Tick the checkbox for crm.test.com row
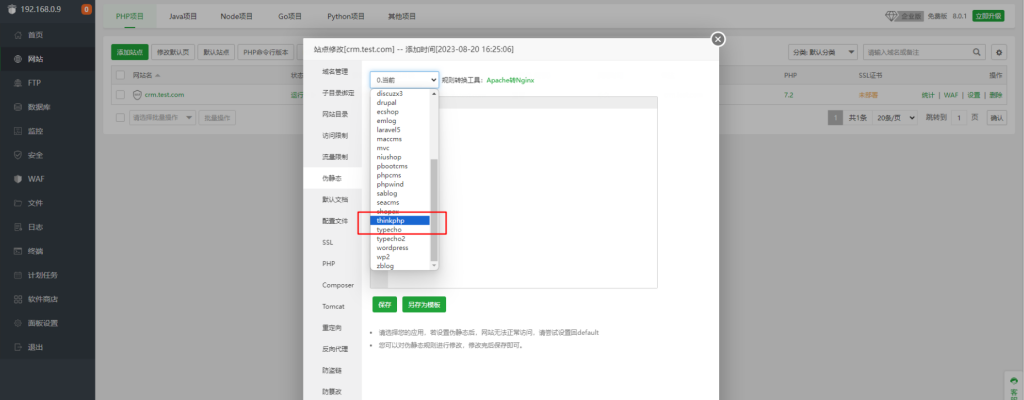Screen dimensions: 1024x400 [x=120, y=95]
